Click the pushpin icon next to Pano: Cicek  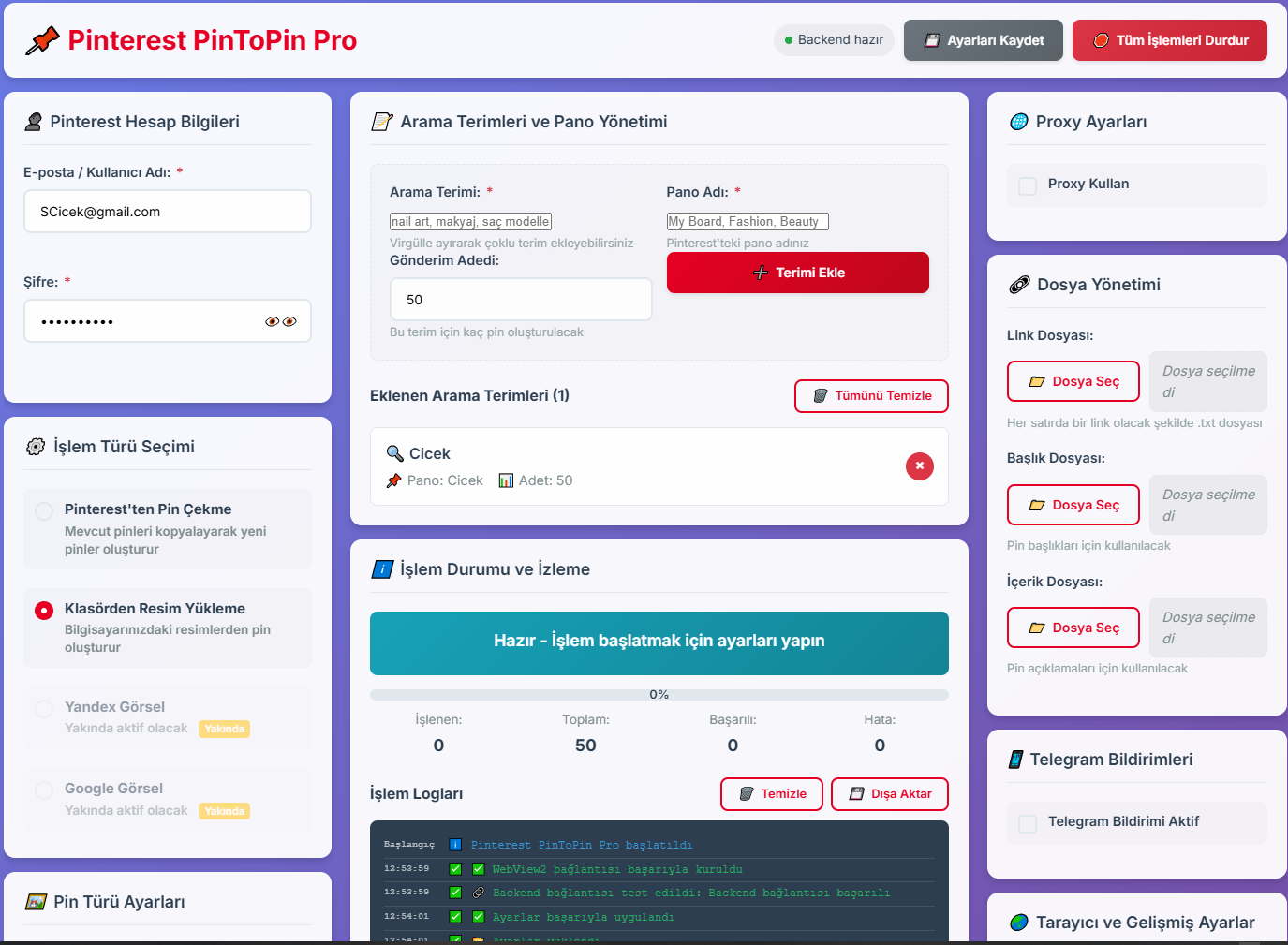point(393,480)
